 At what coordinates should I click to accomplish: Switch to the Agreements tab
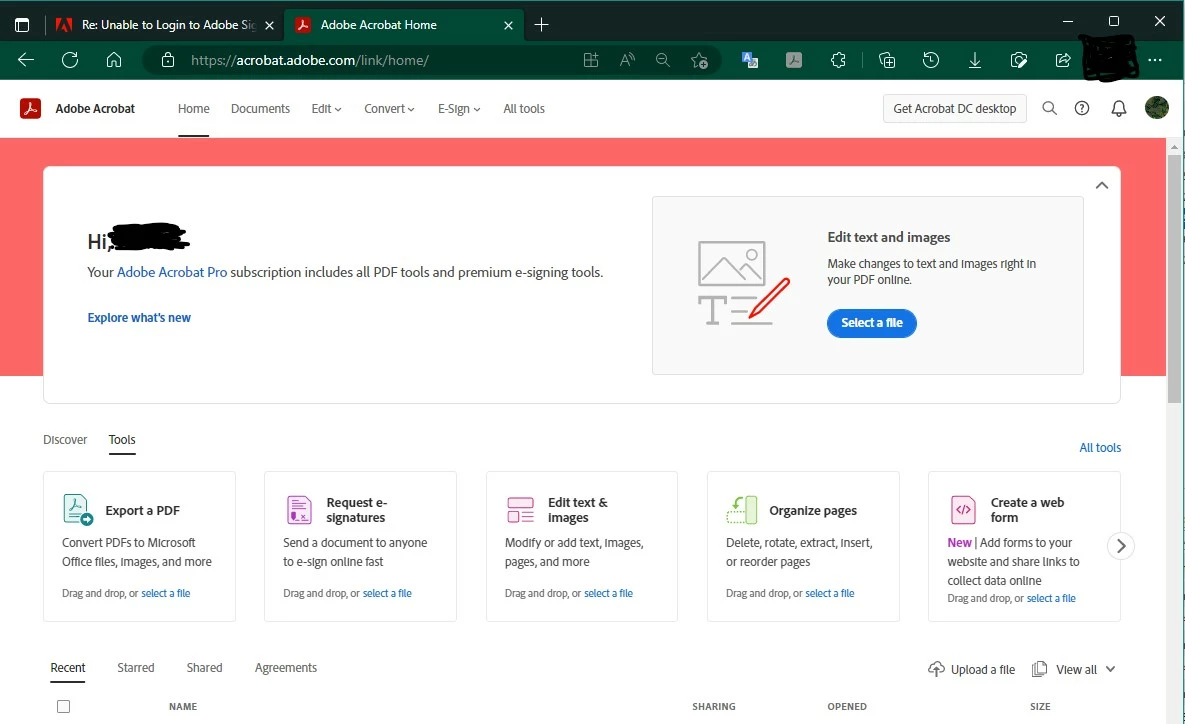click(286, 668)
